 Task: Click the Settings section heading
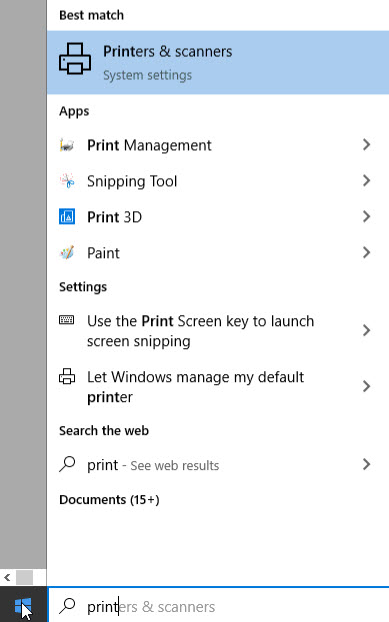click(x=83, y=287)
